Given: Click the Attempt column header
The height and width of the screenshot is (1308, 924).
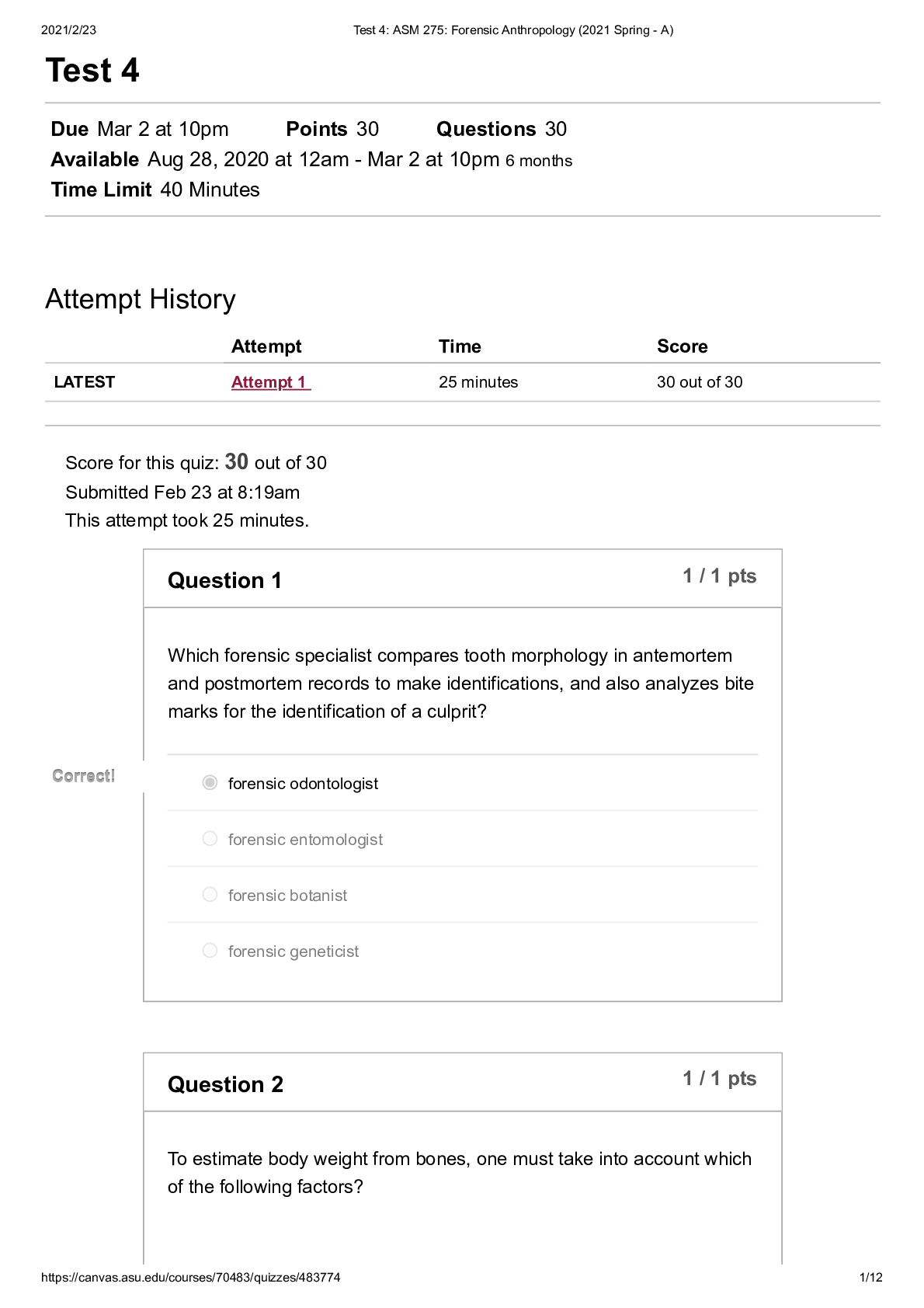Looking at the screenshot, I should pos(266,346).
